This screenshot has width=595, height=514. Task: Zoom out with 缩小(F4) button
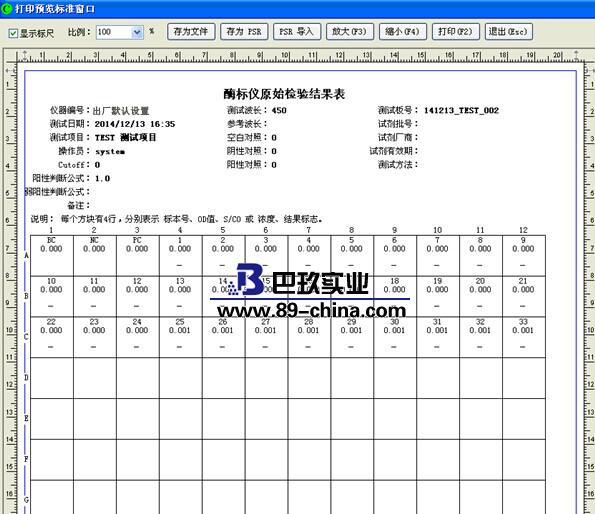403,31
